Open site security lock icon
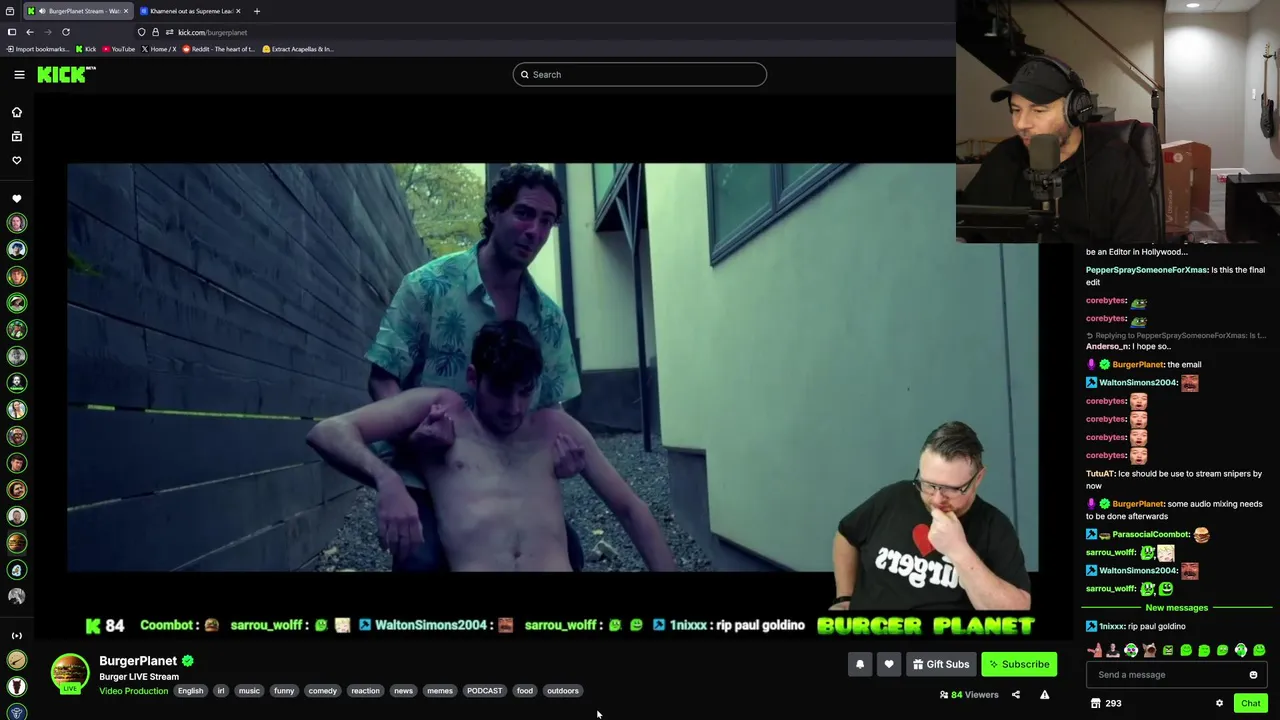 point(155,32)
